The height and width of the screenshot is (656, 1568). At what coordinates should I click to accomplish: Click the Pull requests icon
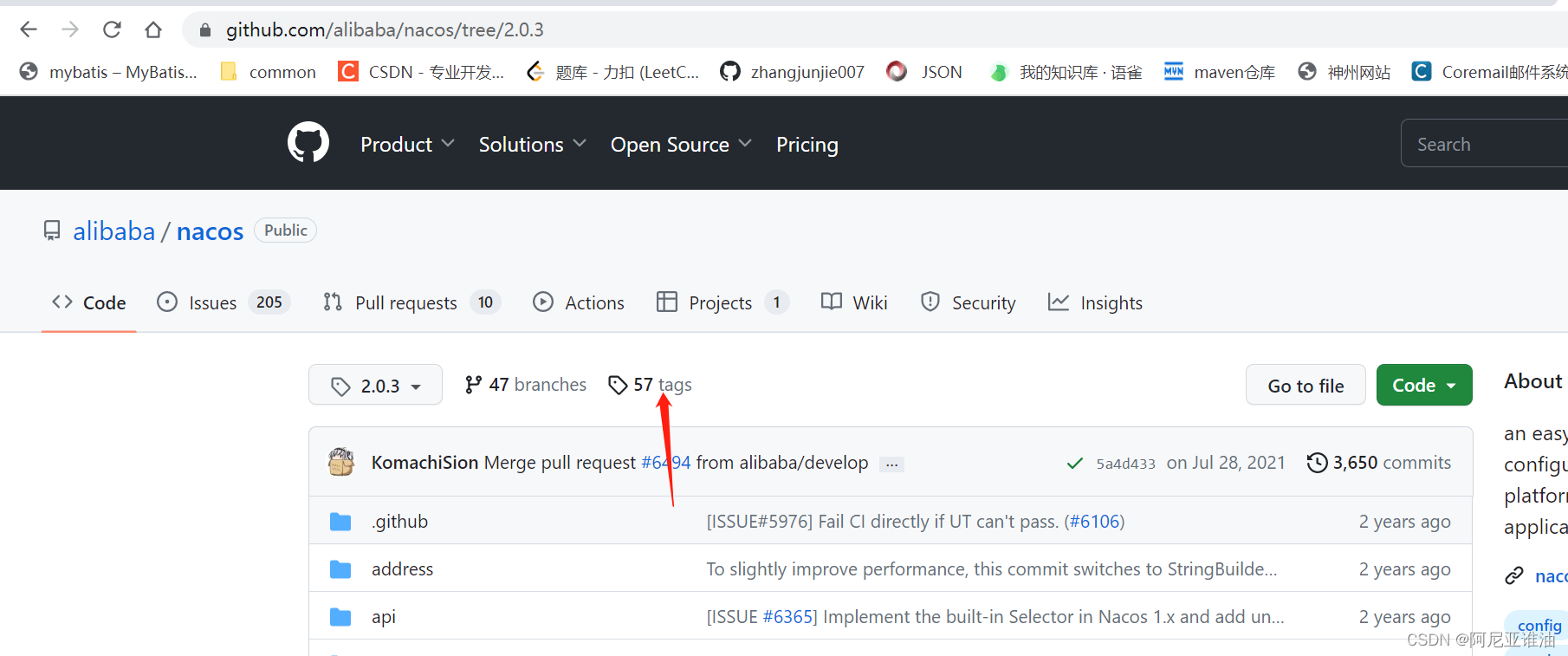point(333,302)
